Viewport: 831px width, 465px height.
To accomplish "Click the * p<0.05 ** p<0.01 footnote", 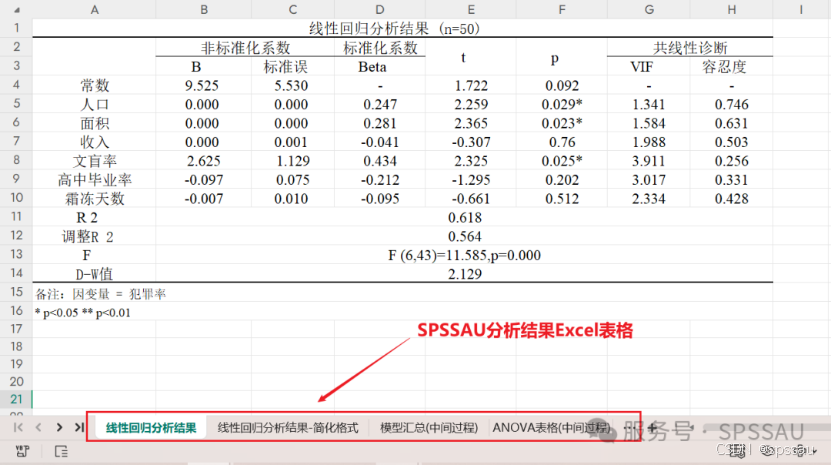I will point(83,313).
